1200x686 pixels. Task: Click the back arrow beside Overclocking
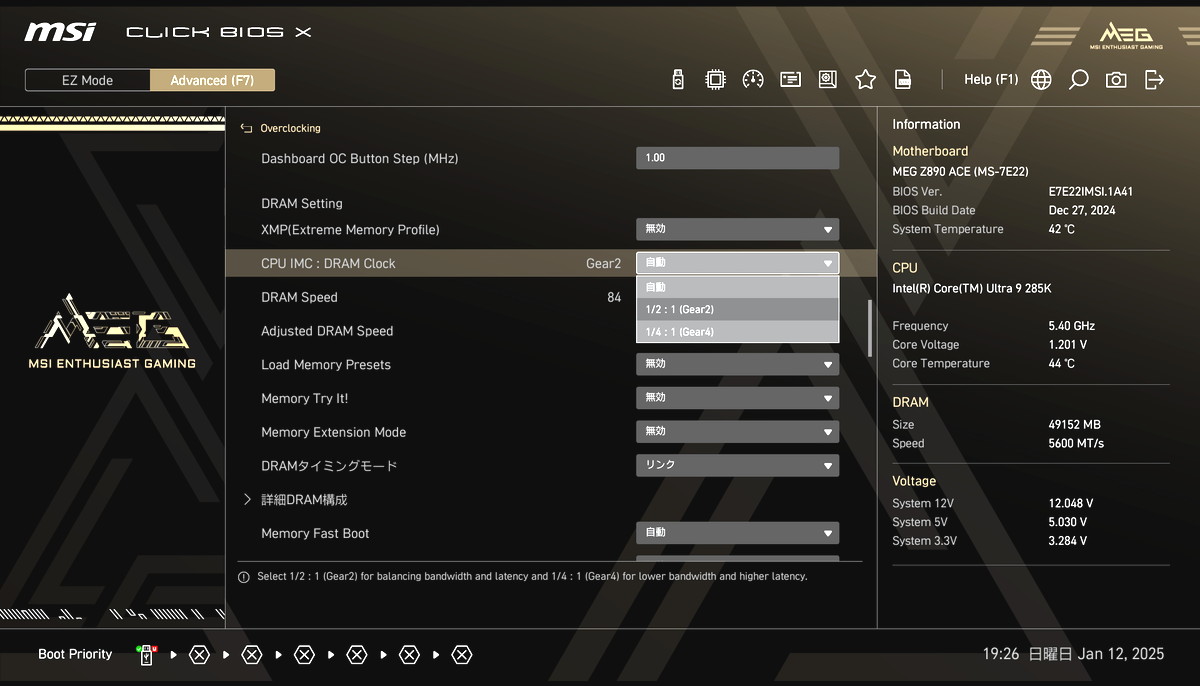(247, 128)
